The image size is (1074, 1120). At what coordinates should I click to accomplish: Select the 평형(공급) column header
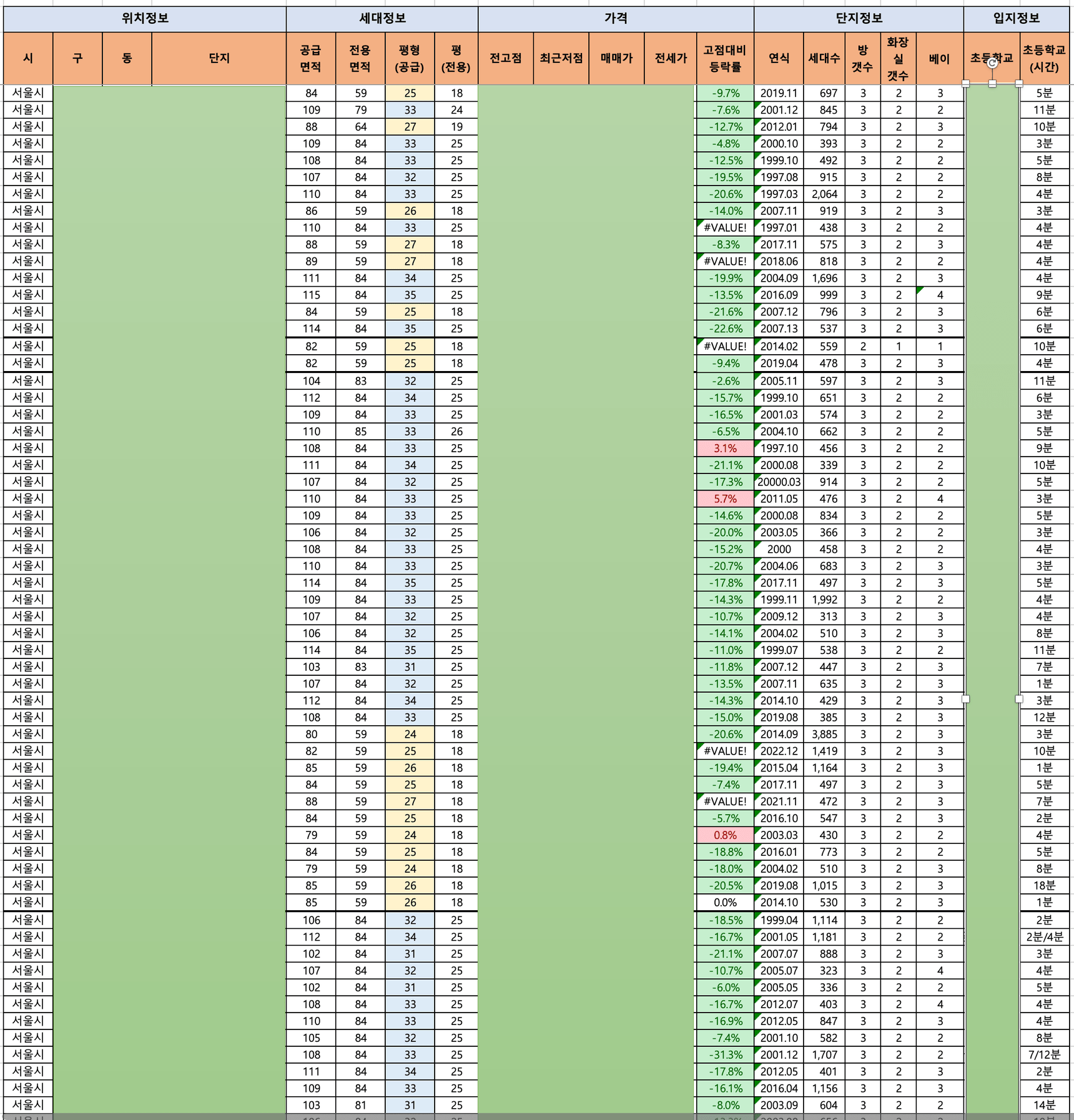point(410,58)
